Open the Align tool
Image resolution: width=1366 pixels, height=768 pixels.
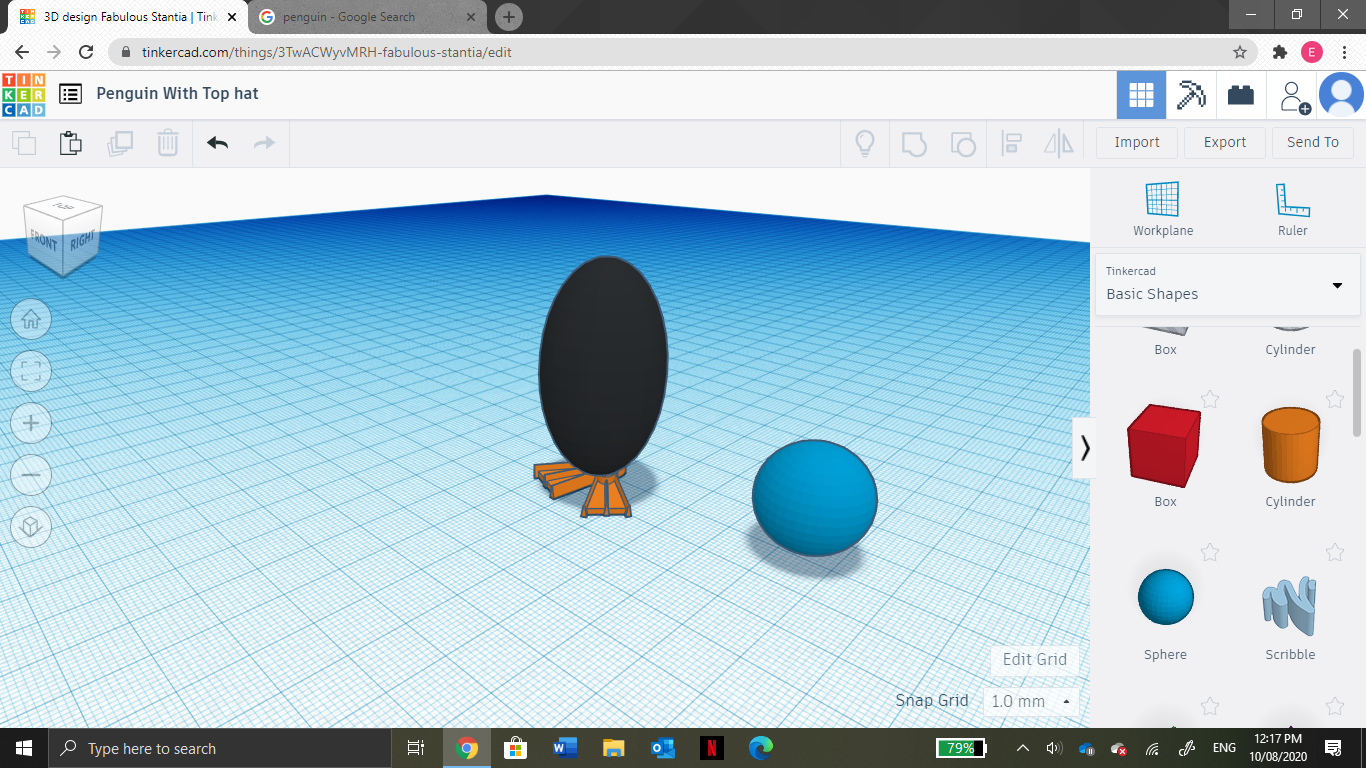(x=1010, y=144)
